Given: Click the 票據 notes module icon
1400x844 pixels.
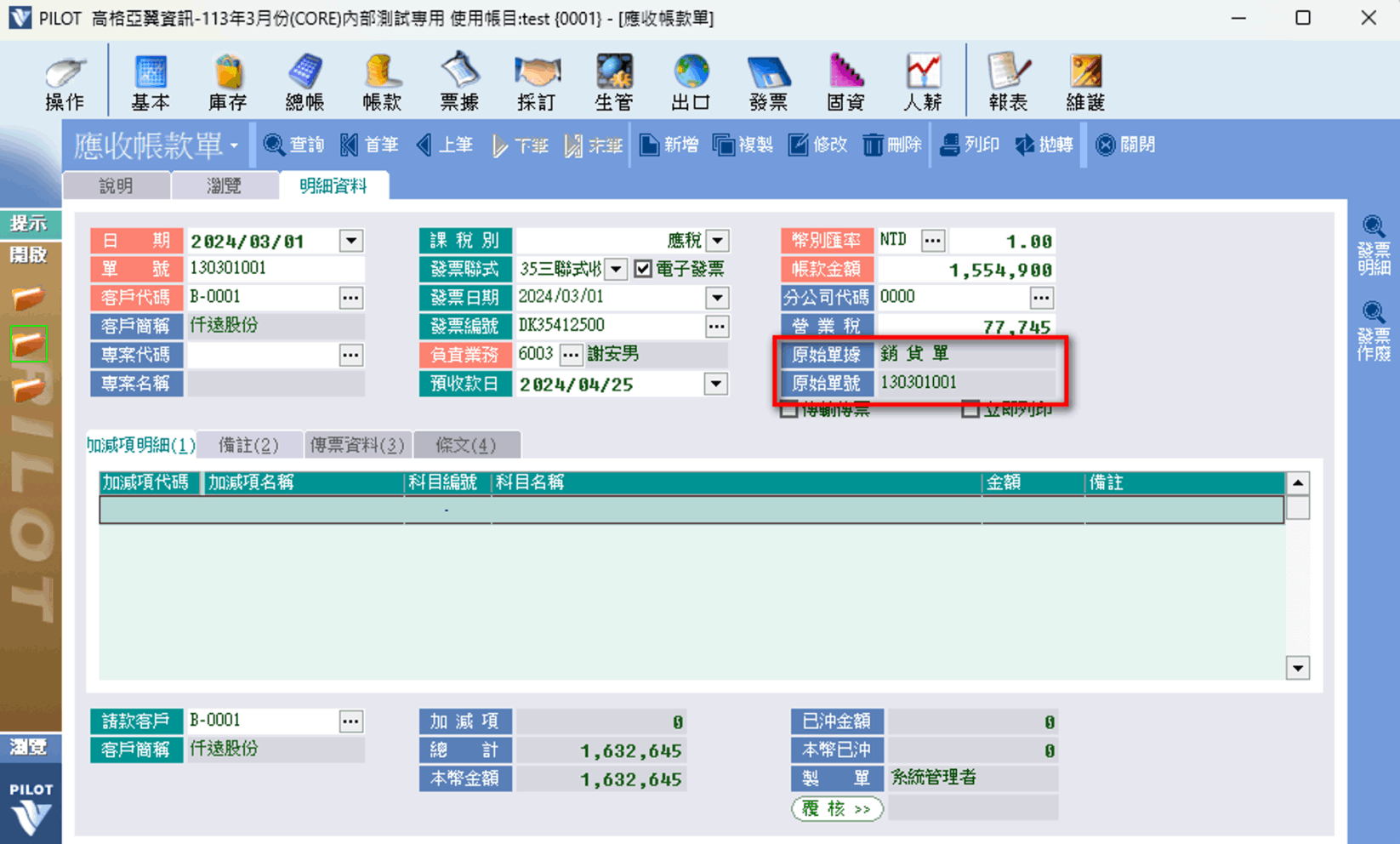Looking at the screenshot, I should [459, 83].
